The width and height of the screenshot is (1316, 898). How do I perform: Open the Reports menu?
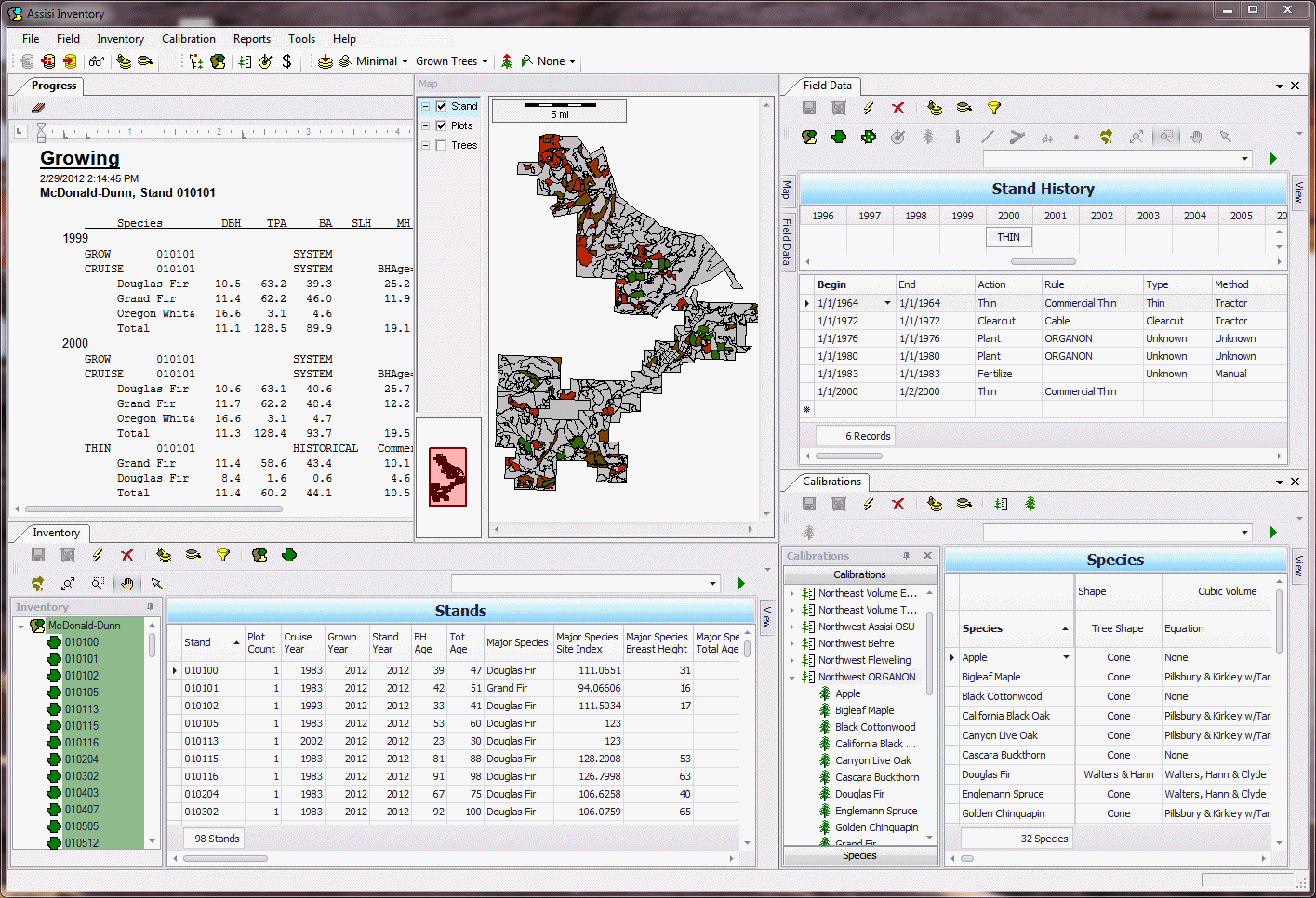pos(252,39)
